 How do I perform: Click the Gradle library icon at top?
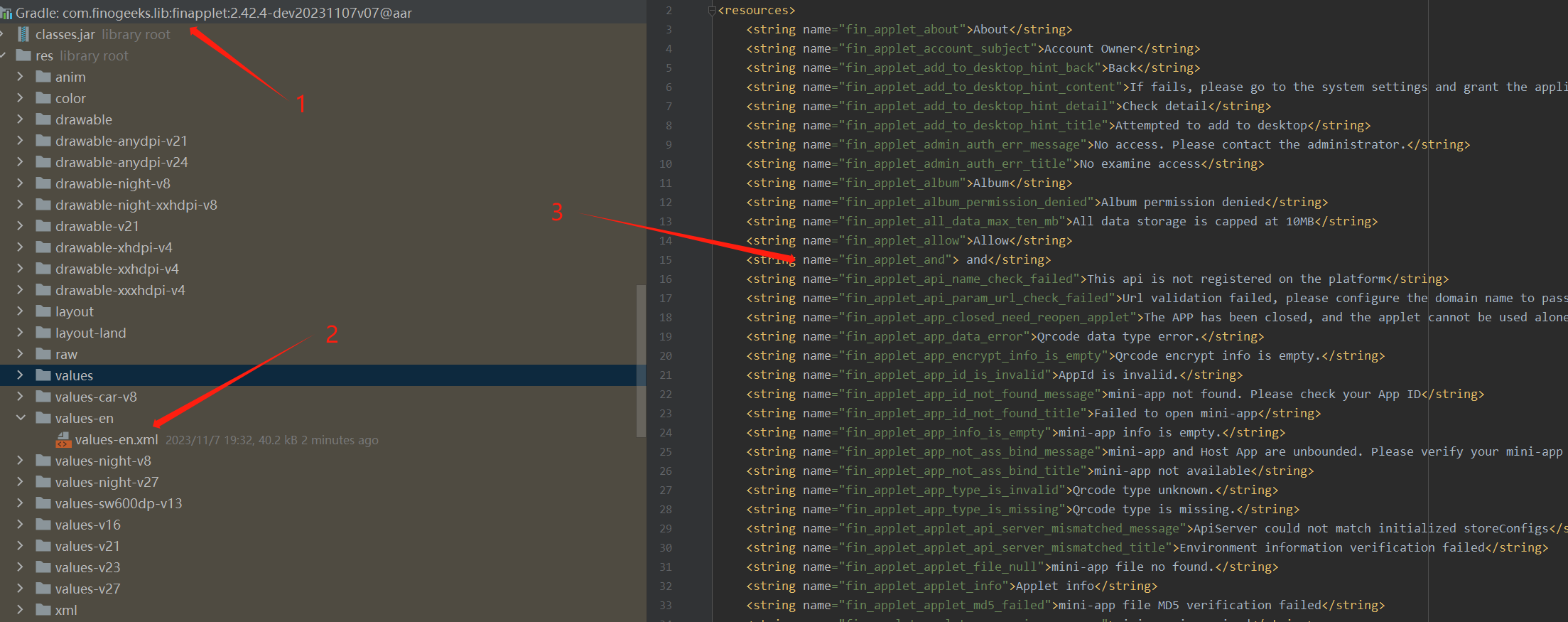click(6, 13)
